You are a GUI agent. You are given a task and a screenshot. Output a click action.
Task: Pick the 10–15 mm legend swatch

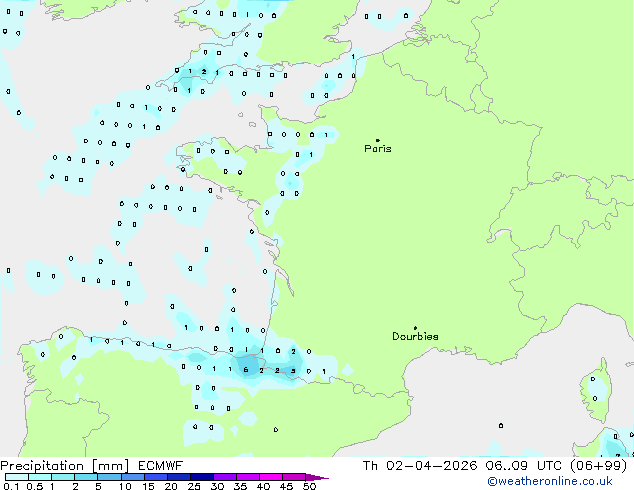click(133, 477)
